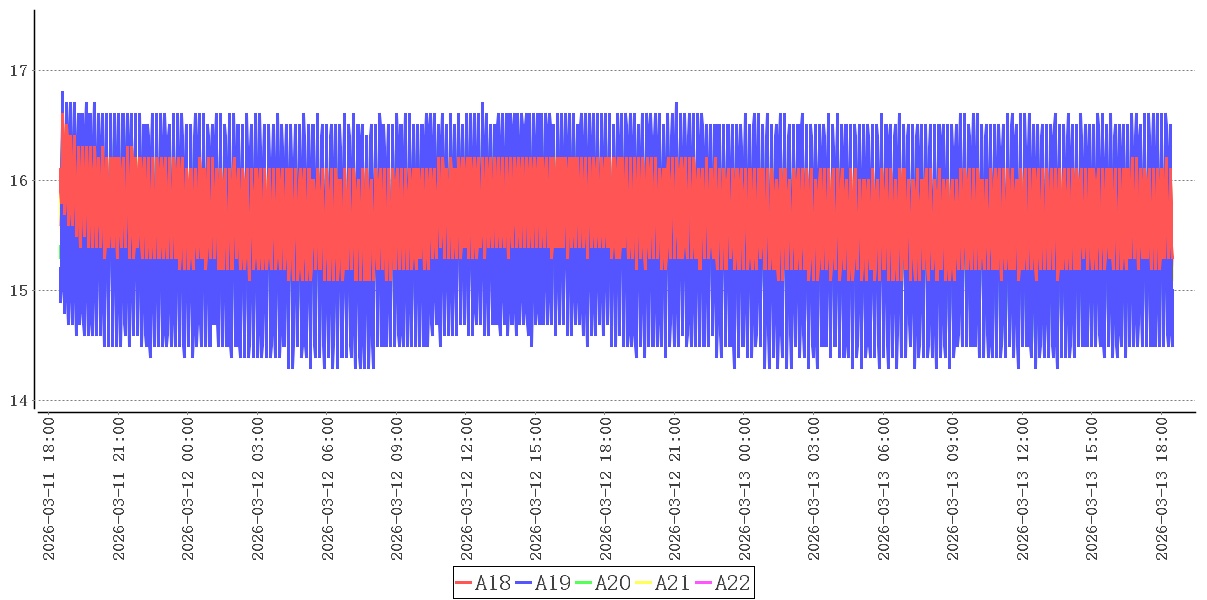Click the 2026-03-12 12:00 time axis tick label
This screenshot has width=1207, height=600.
point(467,489)
